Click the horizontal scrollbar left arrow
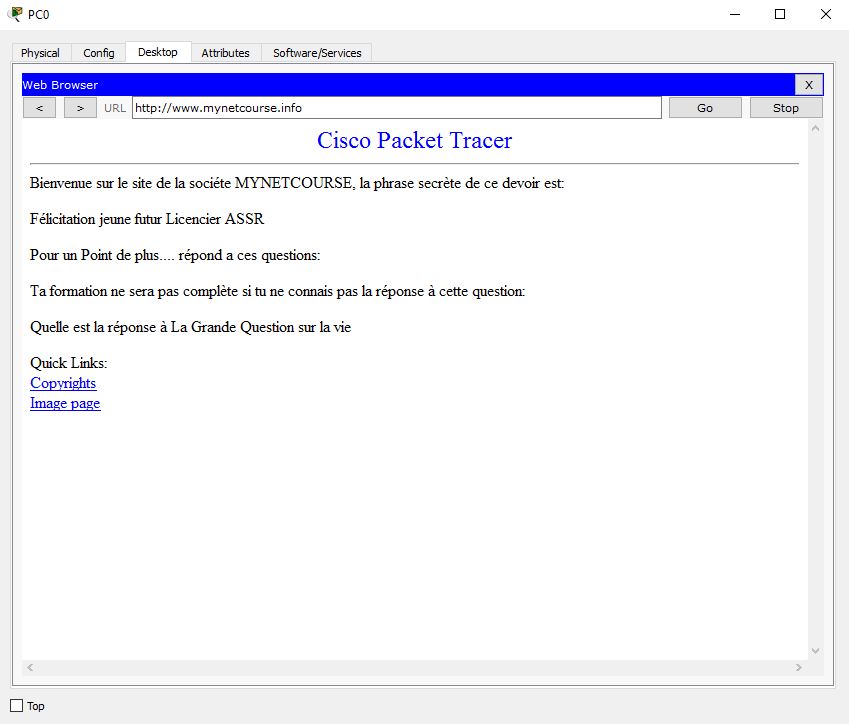This screenshot has height=724, width=849. pos(30,667)
